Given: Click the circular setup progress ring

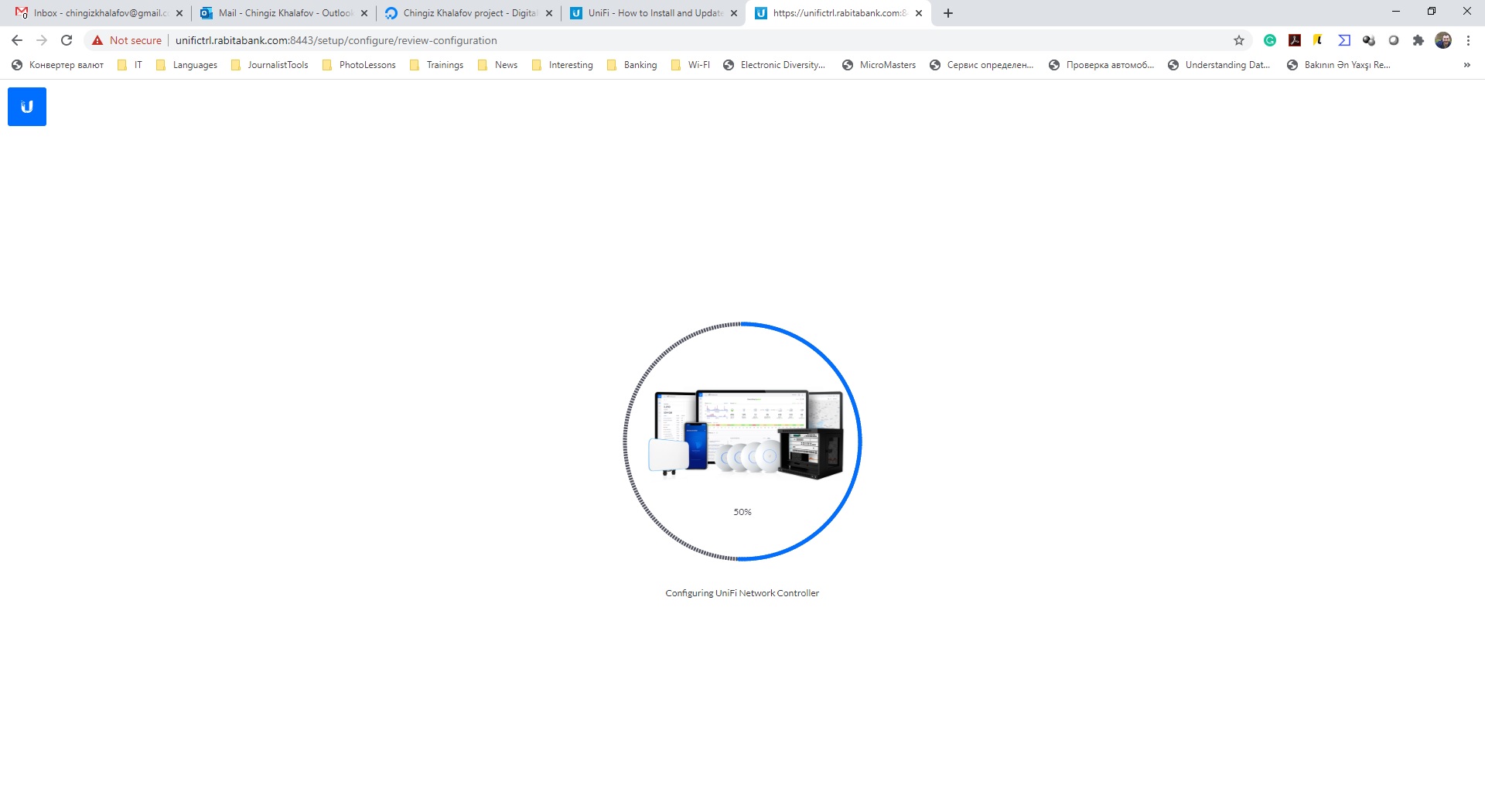Looking at the screenshot, I should point(742,442).
